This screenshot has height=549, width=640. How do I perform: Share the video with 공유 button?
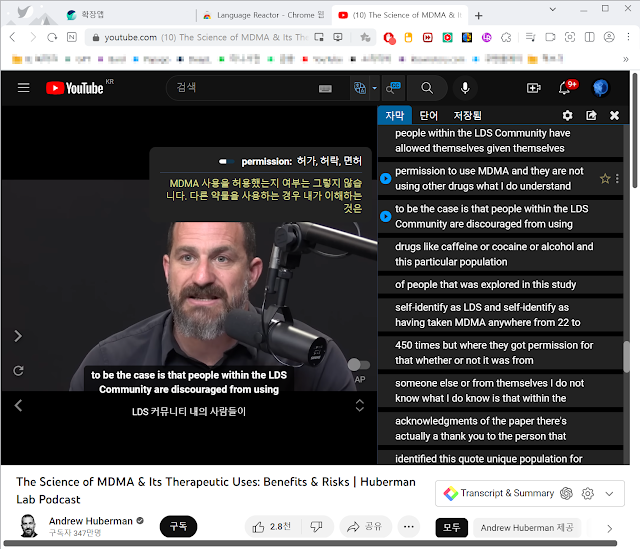[365, 527]
